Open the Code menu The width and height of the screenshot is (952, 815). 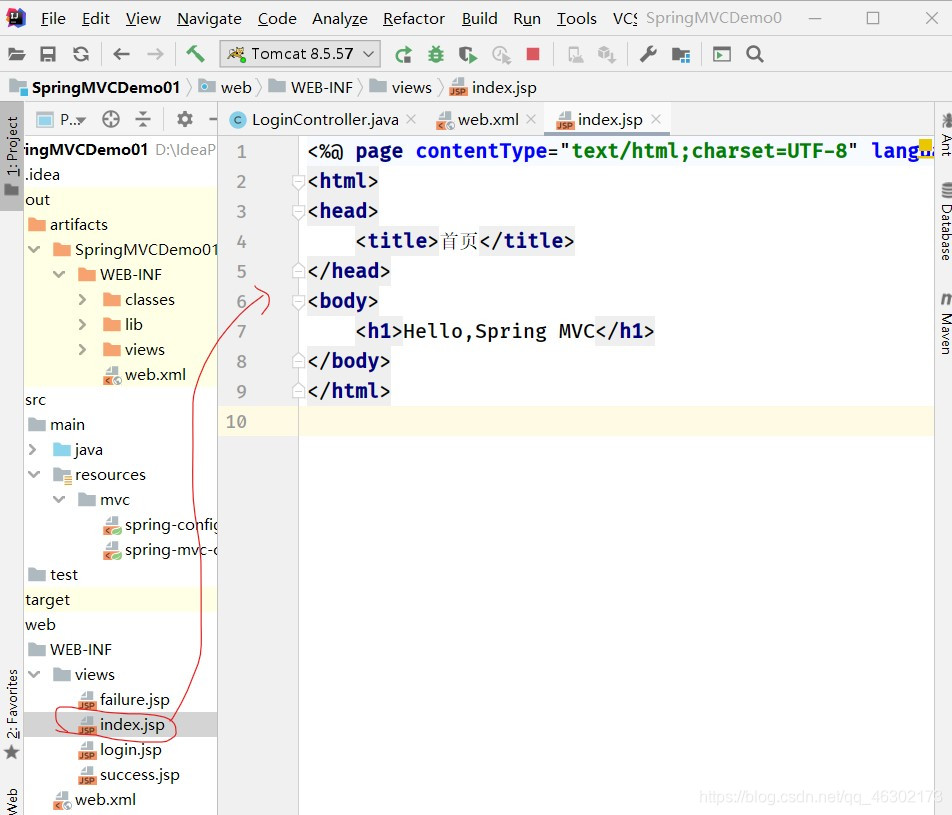click(x=277, y=19)
